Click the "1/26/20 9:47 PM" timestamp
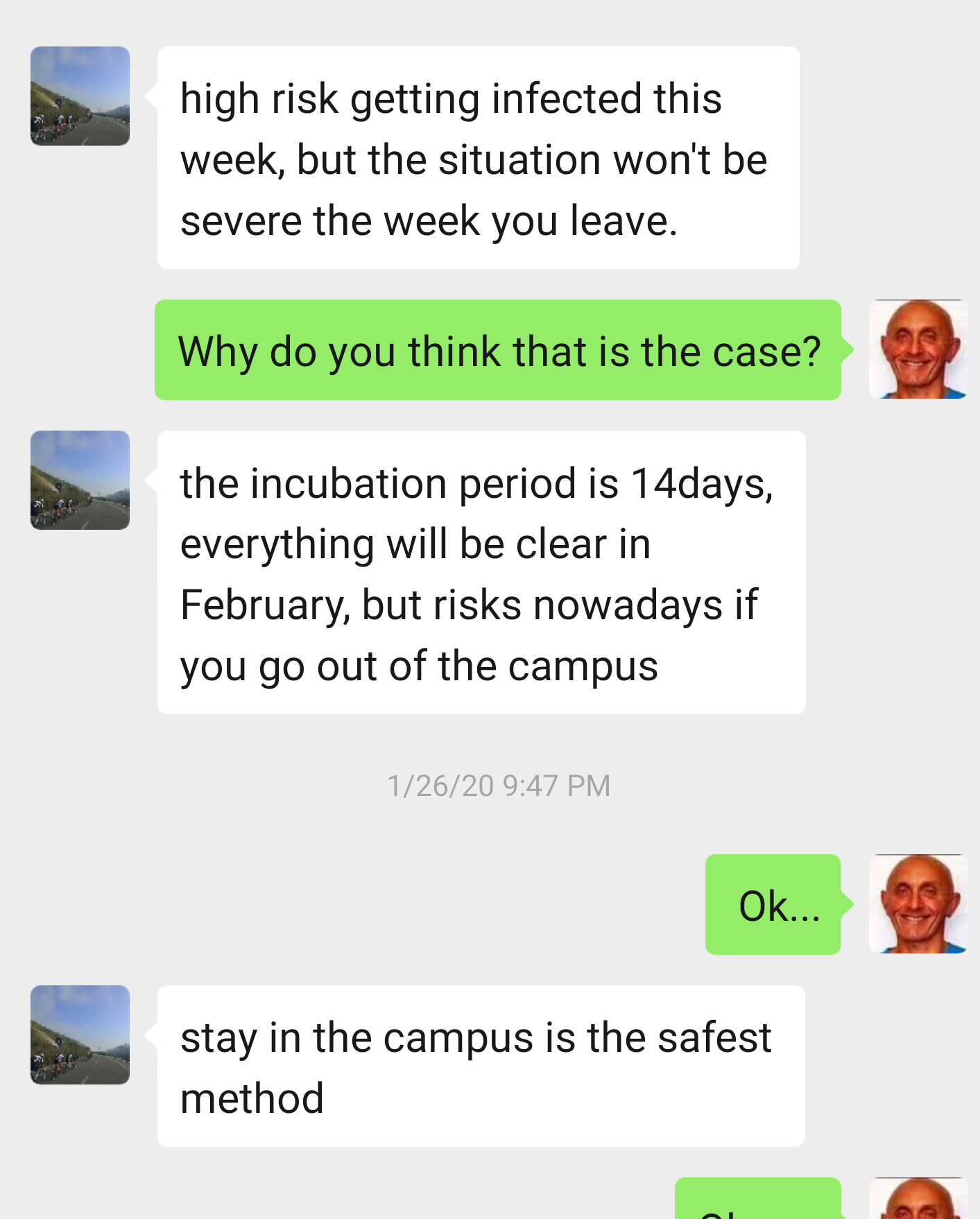The width and height of the screenshot is (980, 1219). 499,786
